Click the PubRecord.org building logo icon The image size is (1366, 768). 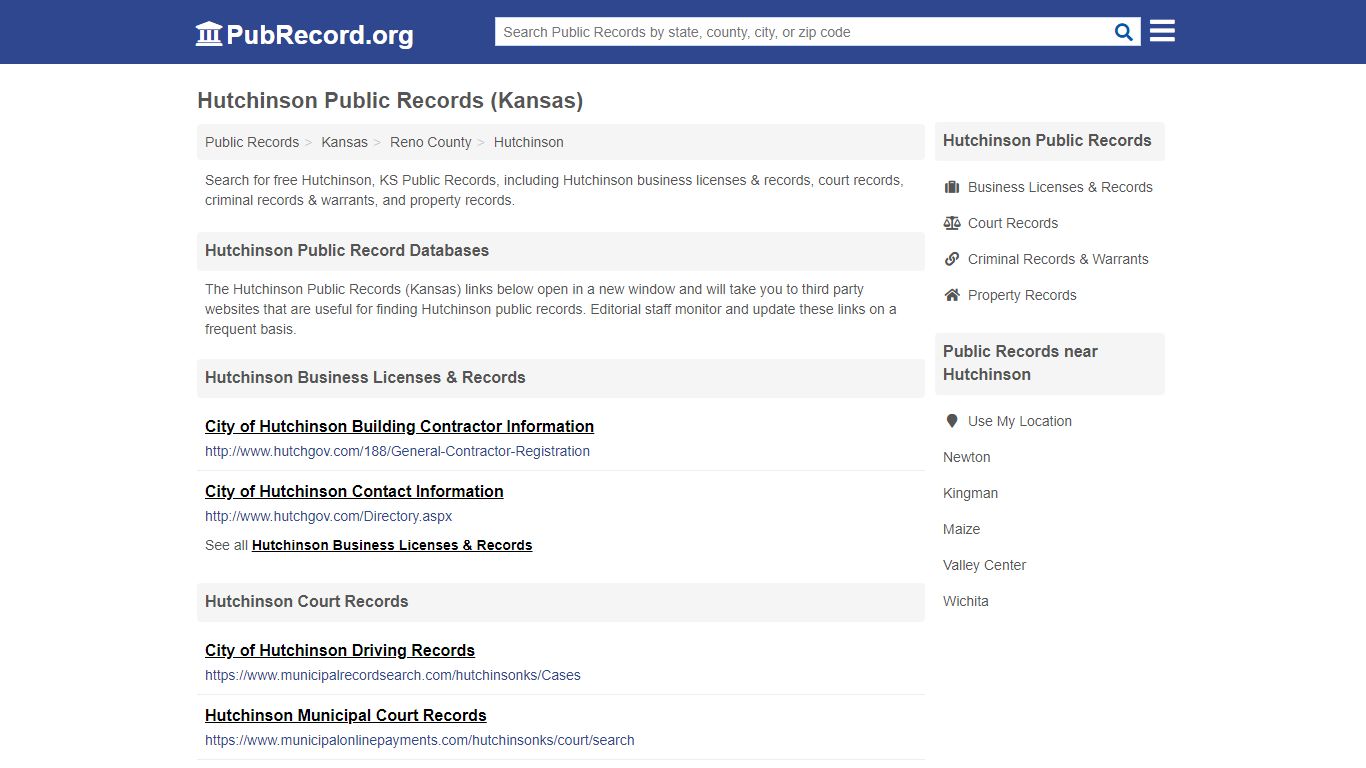(209, 34)
